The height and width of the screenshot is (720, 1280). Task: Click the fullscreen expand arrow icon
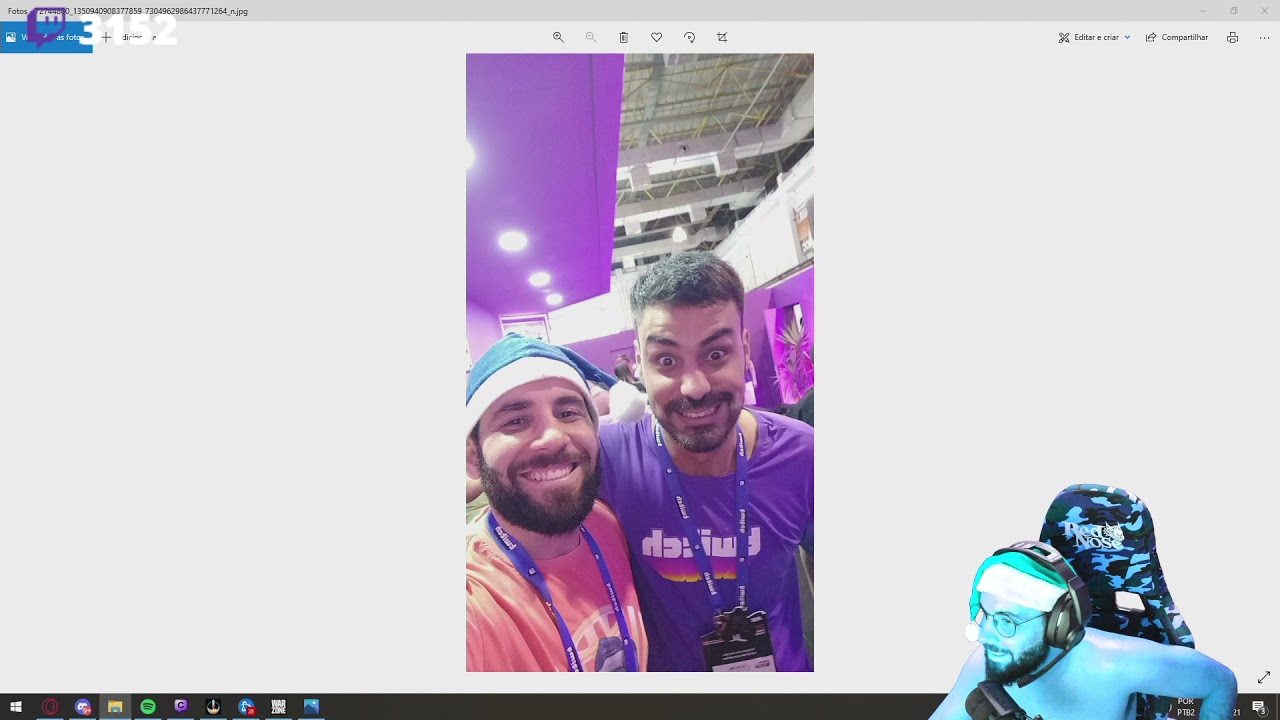point(1264,677)
